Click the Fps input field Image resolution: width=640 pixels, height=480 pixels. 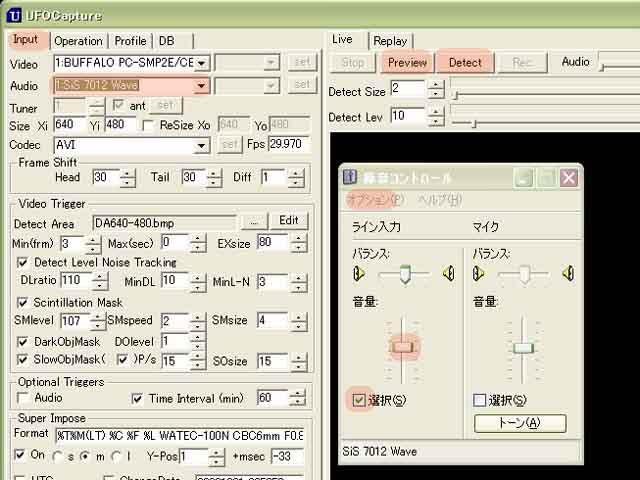click(x=289, y=144)
